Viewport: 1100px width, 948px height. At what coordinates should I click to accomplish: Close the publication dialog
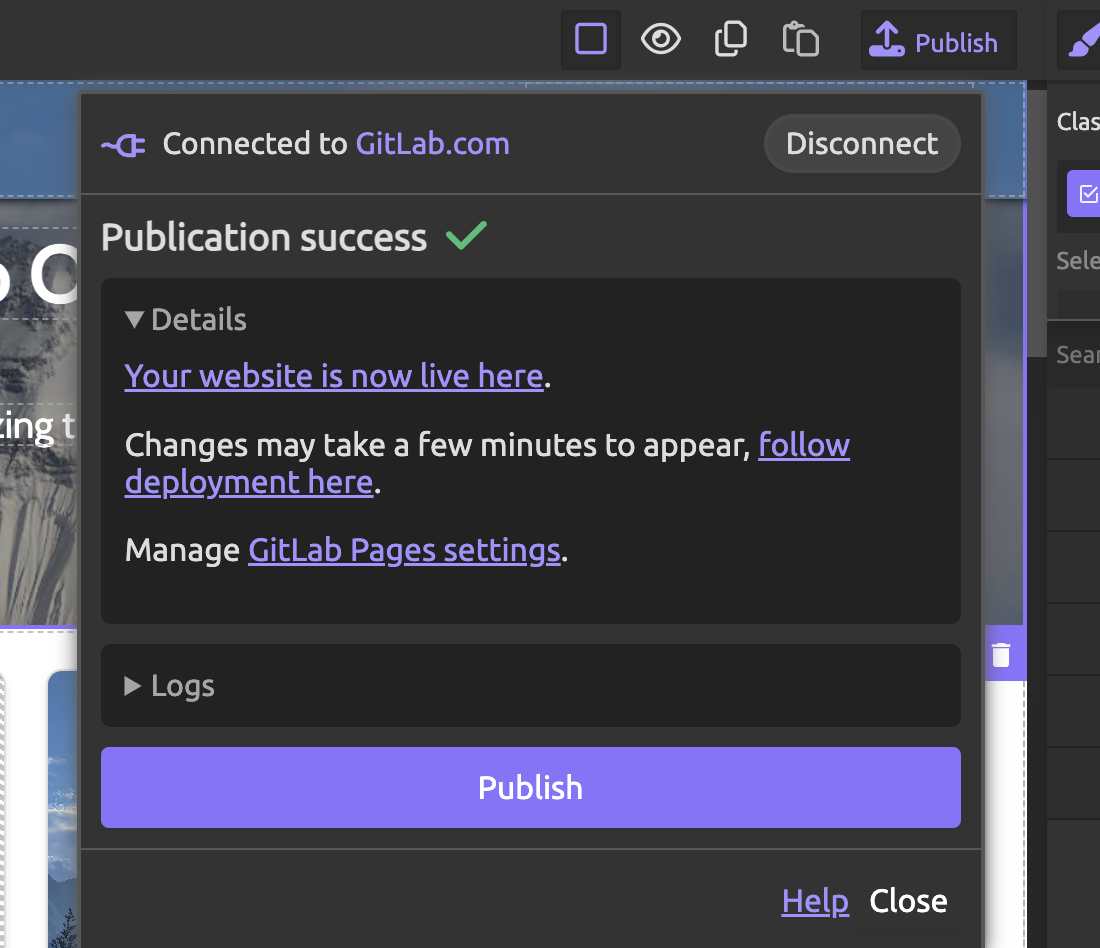pyautogui.click(x=908, y=900)
